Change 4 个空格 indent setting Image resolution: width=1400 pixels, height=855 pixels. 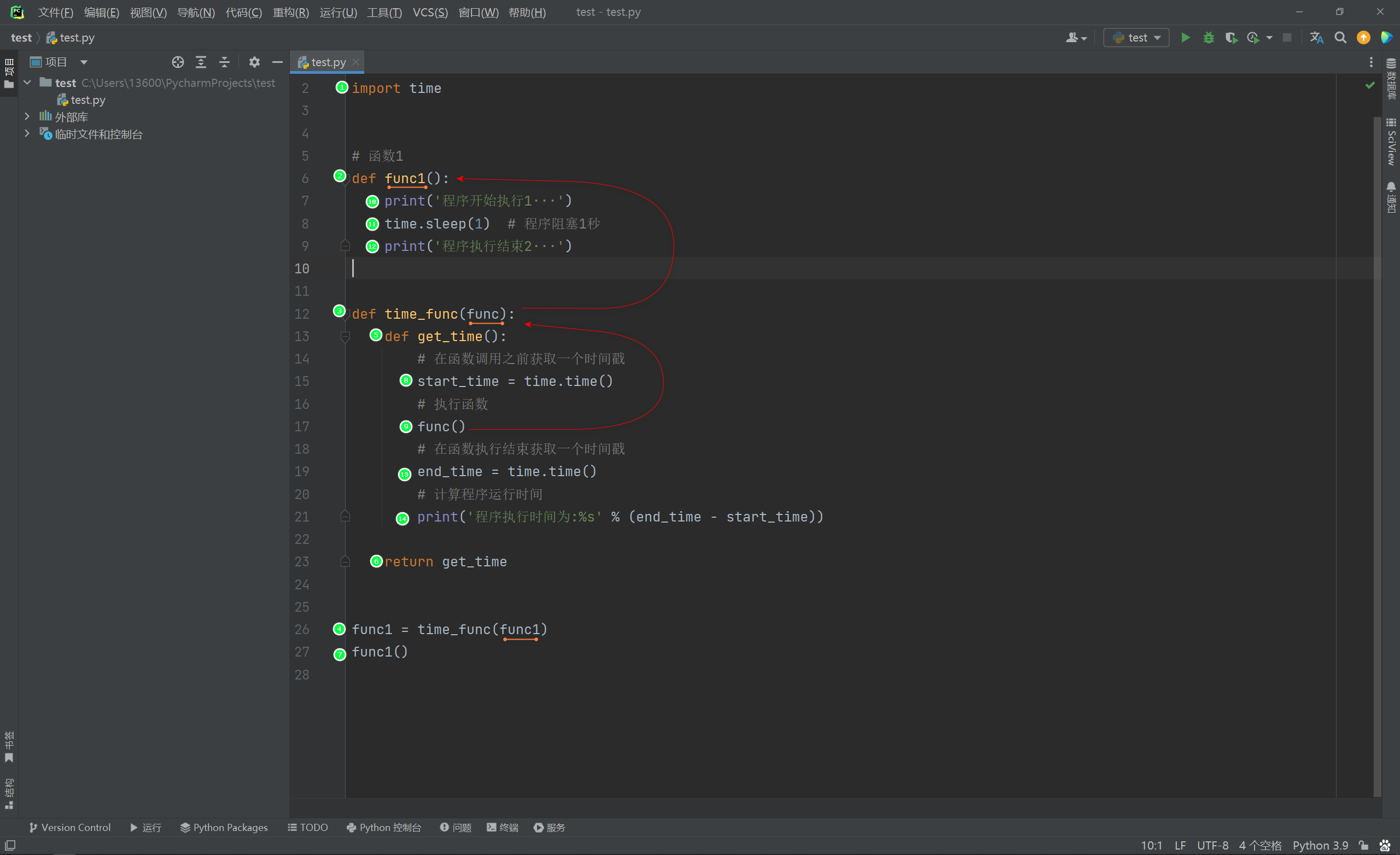click(1259, 845)
